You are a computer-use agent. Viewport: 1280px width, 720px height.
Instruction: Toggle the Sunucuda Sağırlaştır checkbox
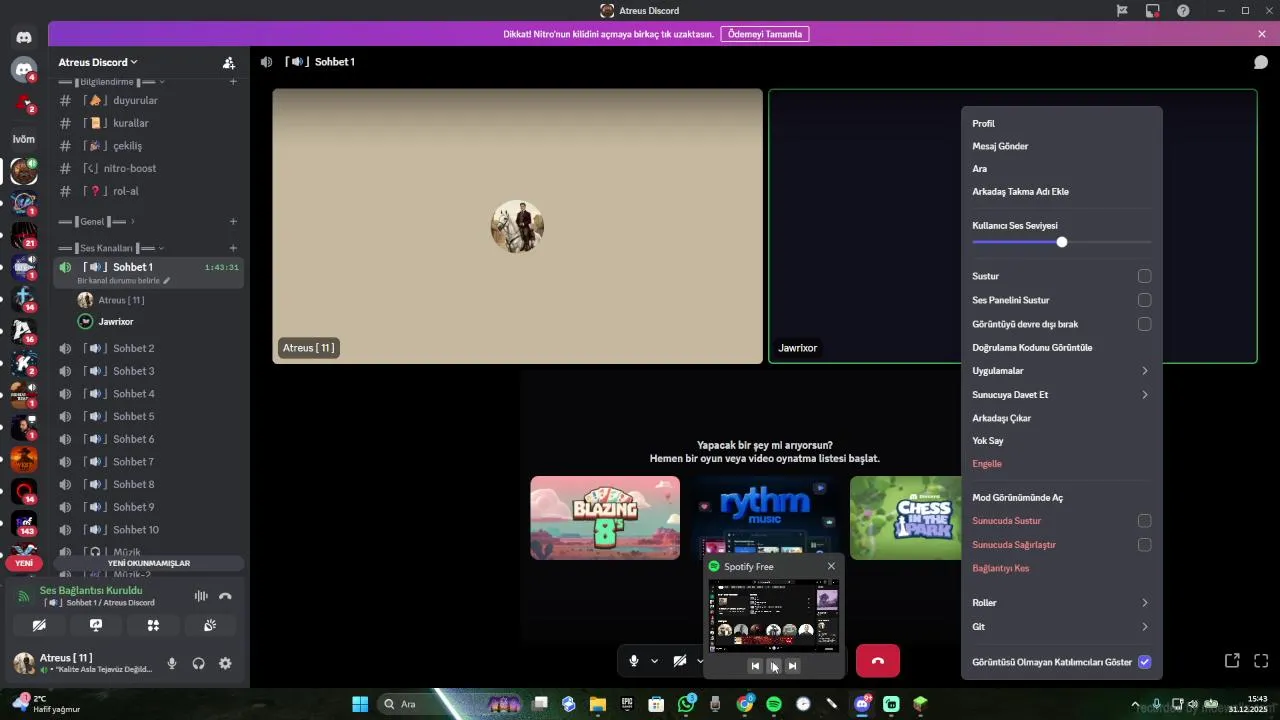pos(1144,545)
